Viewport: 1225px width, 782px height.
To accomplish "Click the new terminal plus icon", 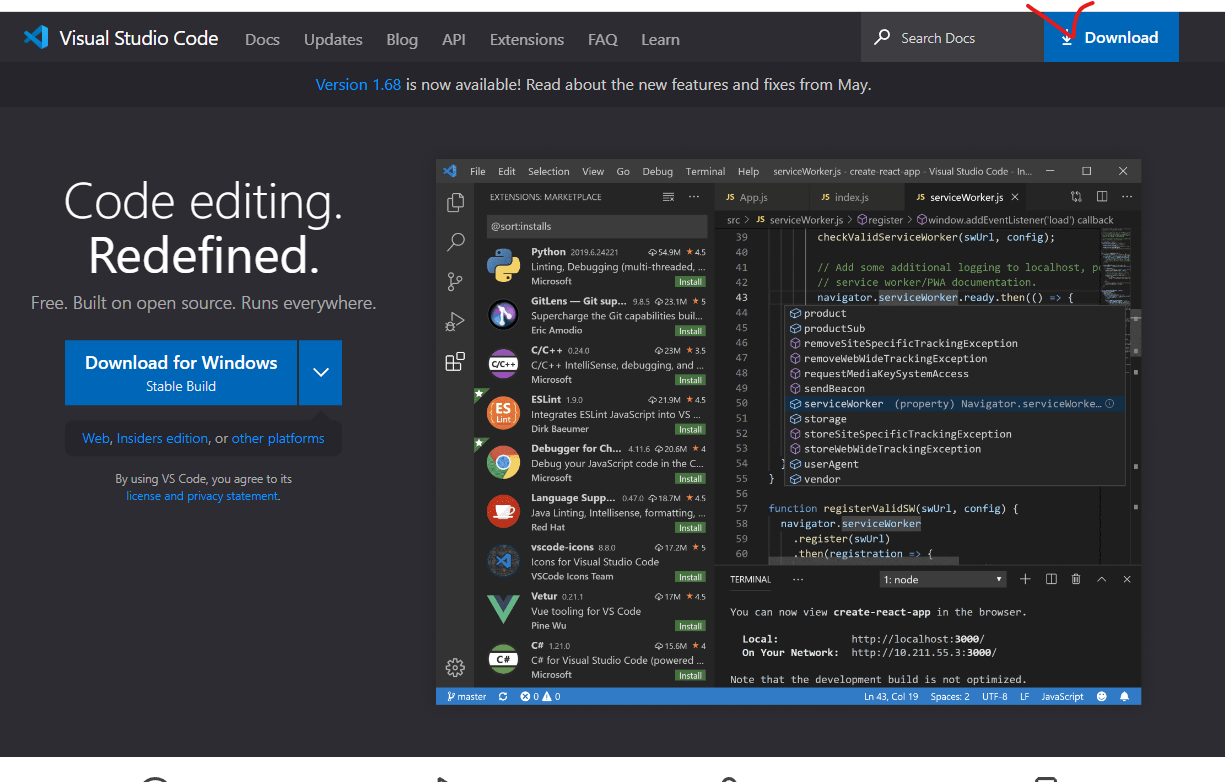I will (1025, 579).
